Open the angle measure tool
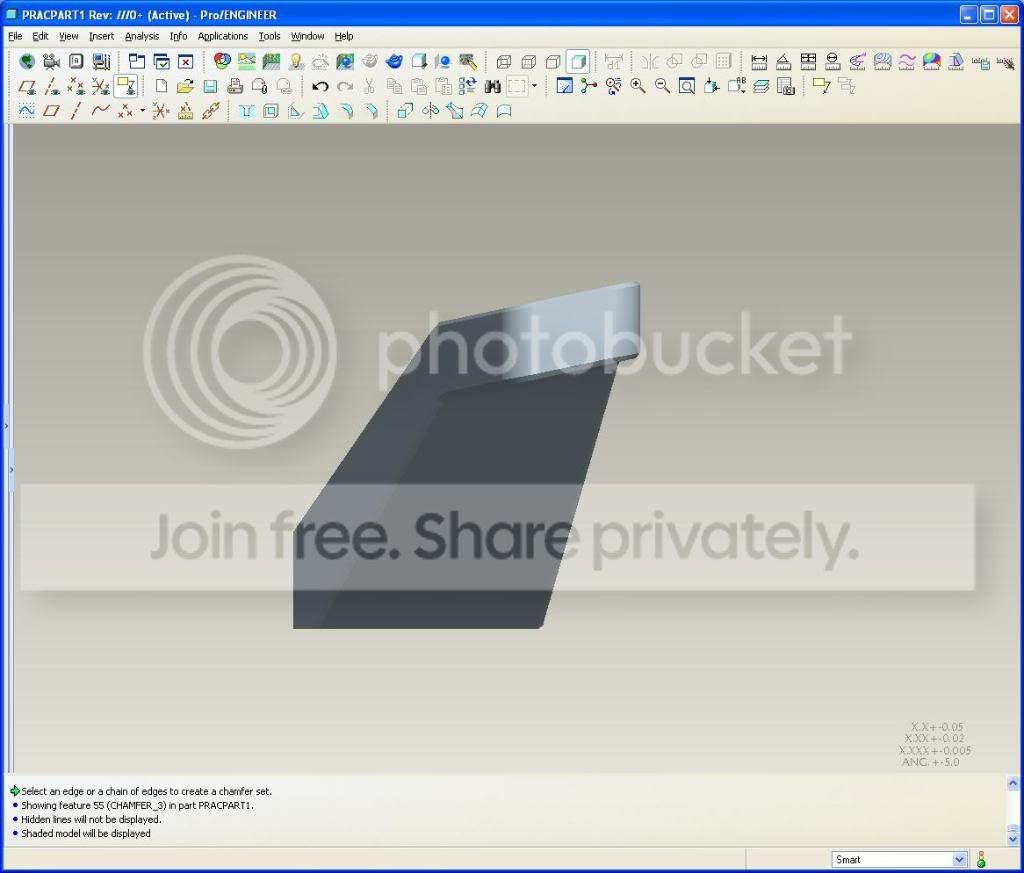The image size is (1024, 873). [784, 62]
